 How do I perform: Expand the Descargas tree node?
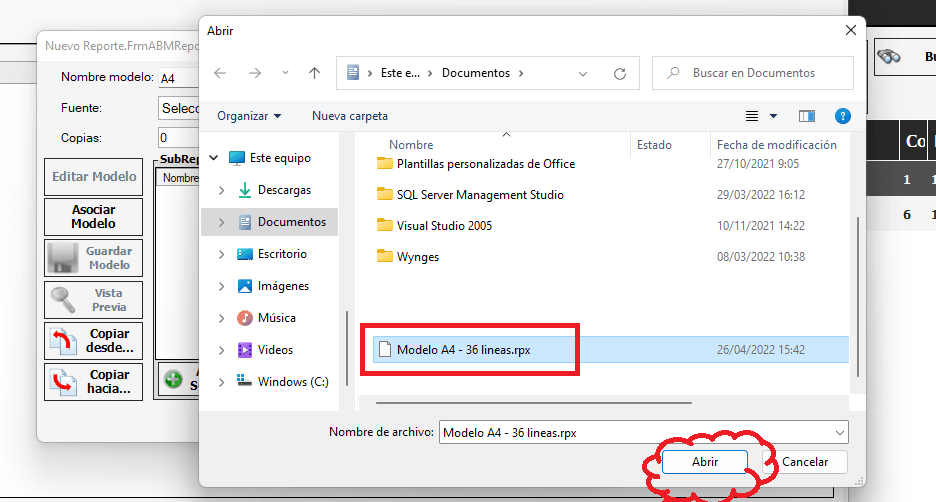tap(221, 190)
